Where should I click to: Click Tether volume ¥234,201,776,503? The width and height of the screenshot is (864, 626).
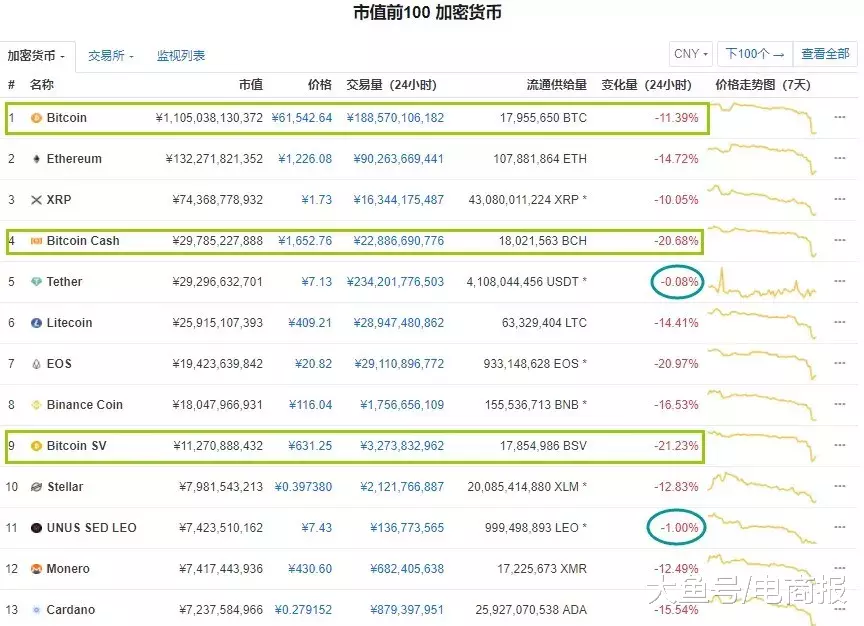point(395,282)
